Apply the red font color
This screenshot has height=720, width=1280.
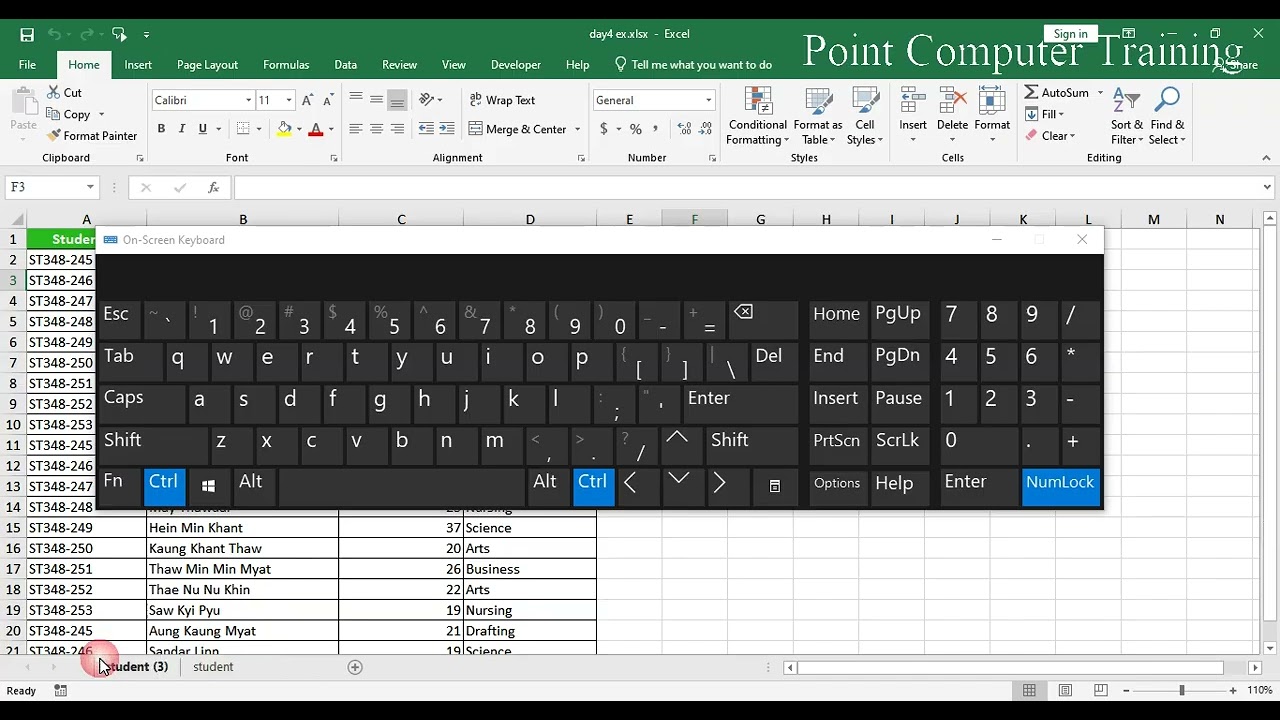(316, 129)
